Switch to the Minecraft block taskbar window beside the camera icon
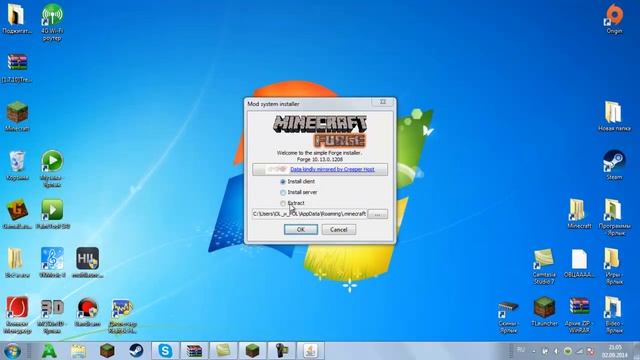Viewport: 640px width, 360px height. (x=252, y=351)
